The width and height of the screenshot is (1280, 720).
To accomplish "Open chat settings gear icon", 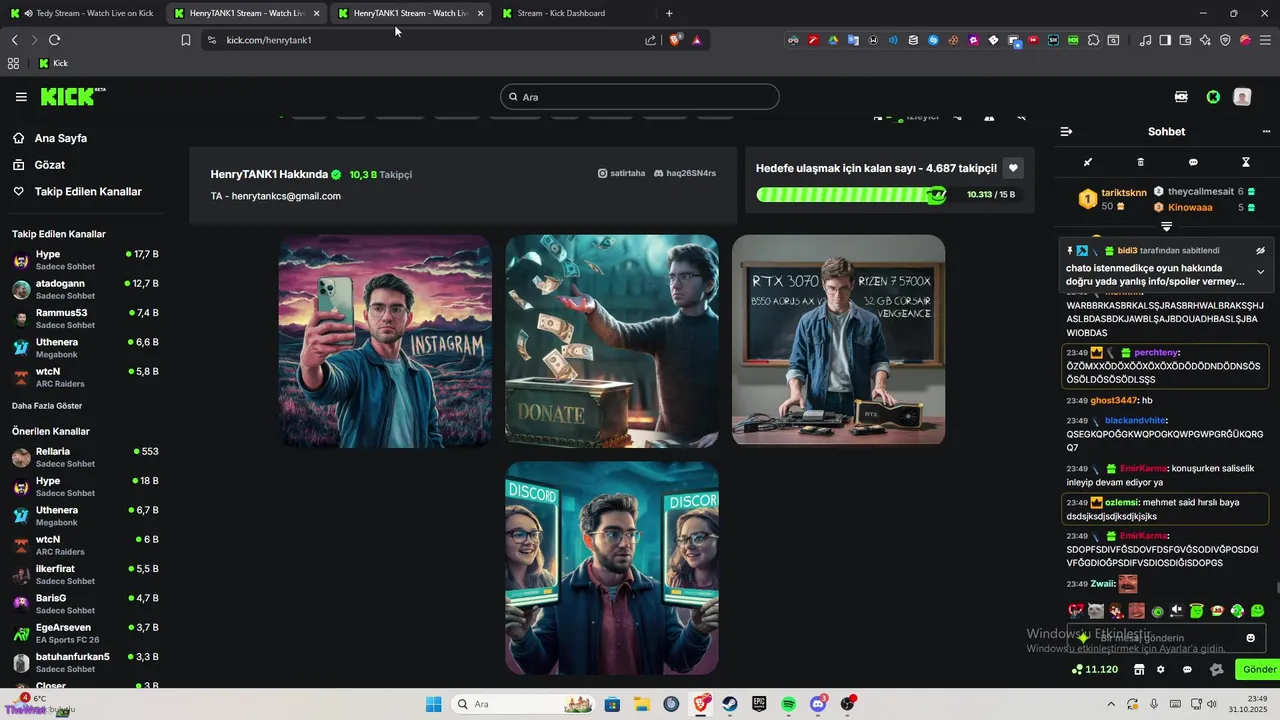I will click(1161, 669).
